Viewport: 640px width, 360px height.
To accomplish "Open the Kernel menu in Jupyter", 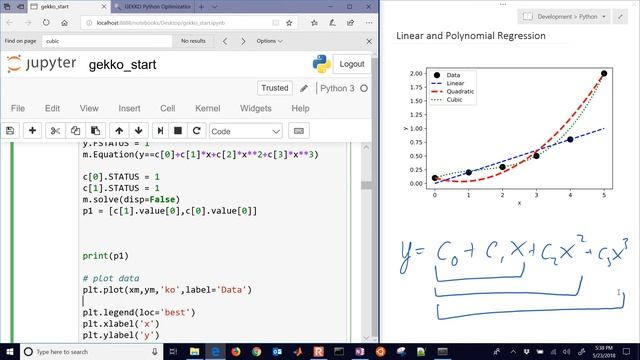I will click(208, 108).
